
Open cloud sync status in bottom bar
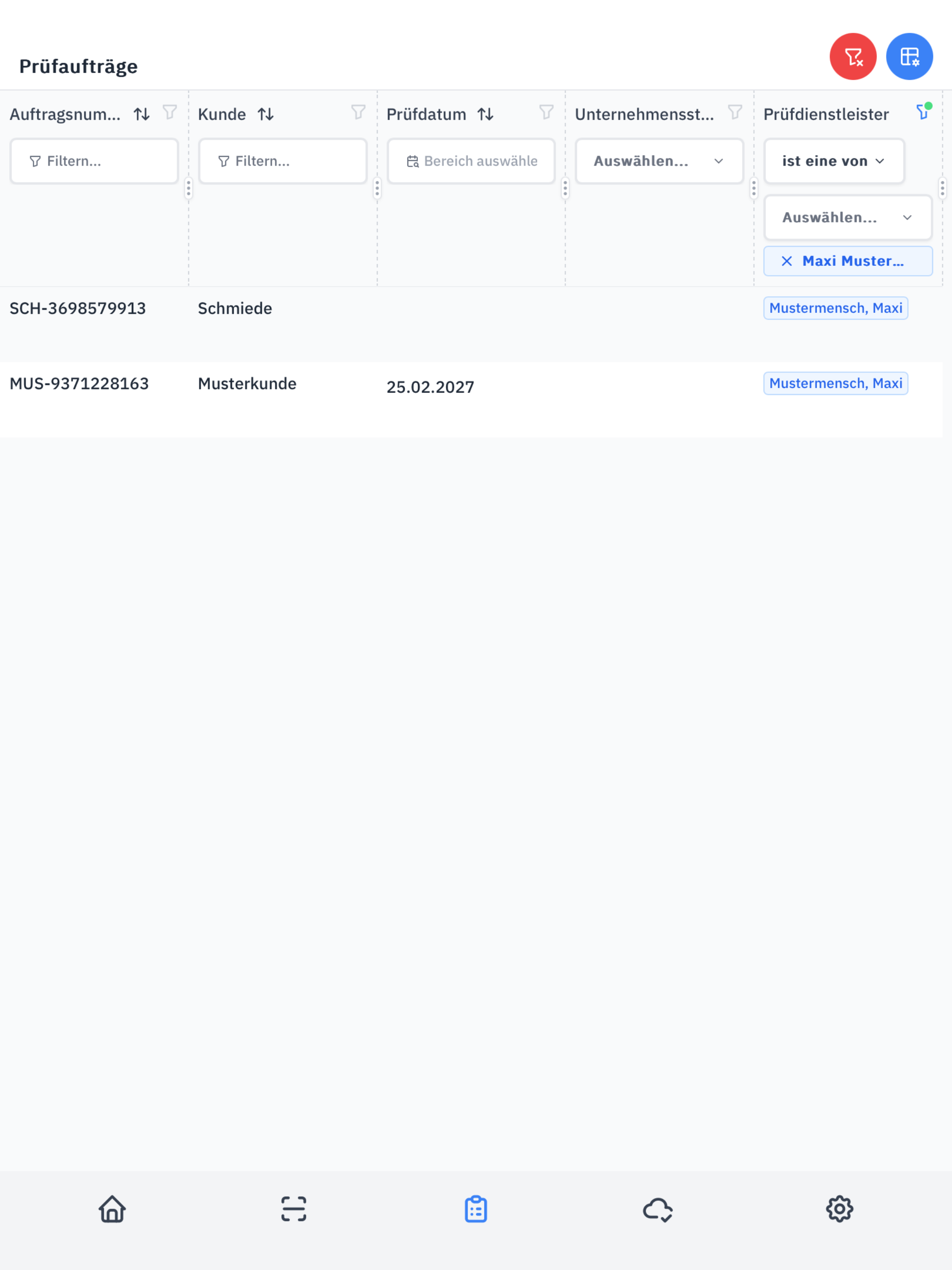tap(658, 1209)
